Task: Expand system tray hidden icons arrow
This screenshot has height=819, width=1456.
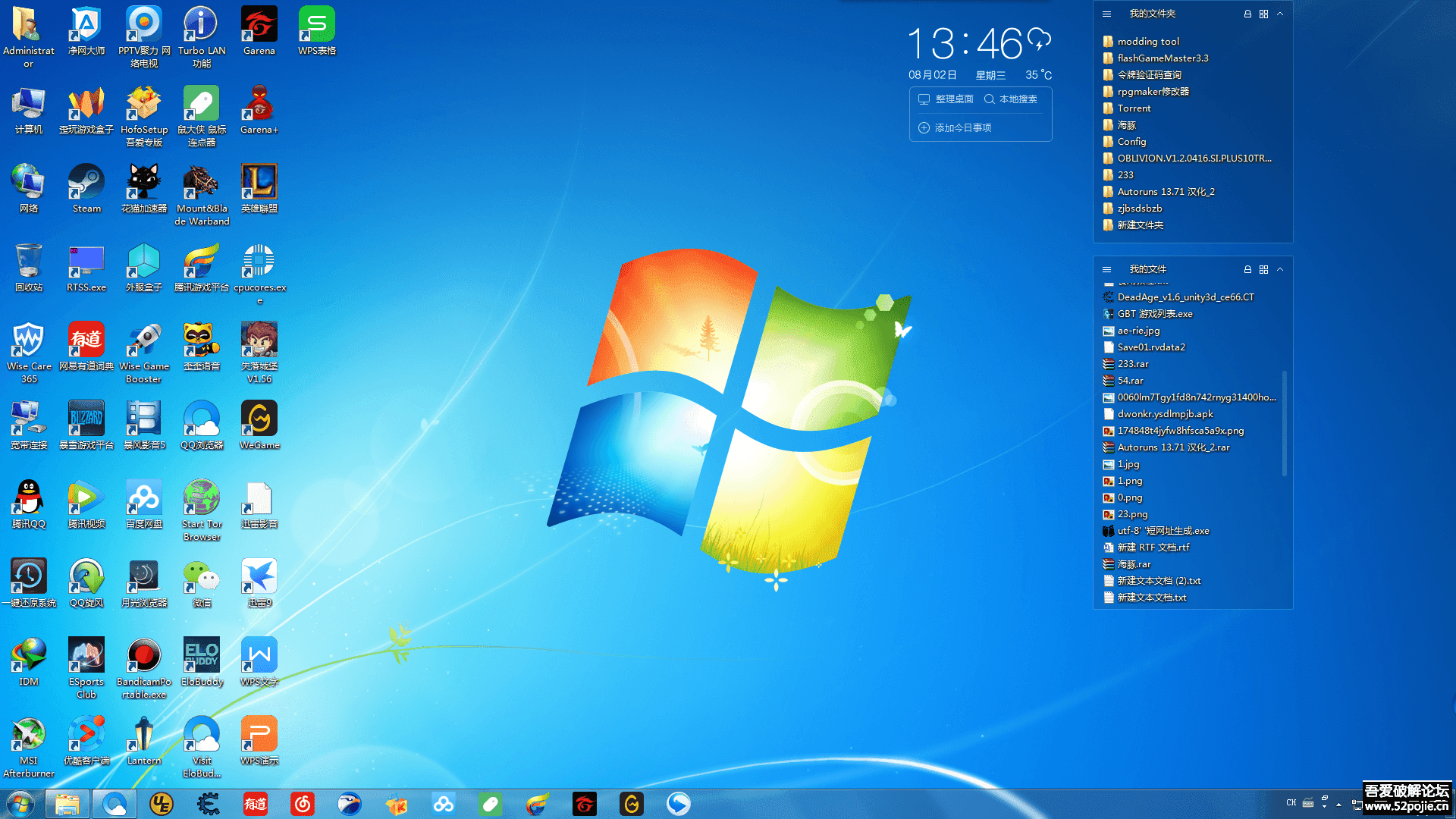Action: pyautogui.click(x=1338, y=804)
